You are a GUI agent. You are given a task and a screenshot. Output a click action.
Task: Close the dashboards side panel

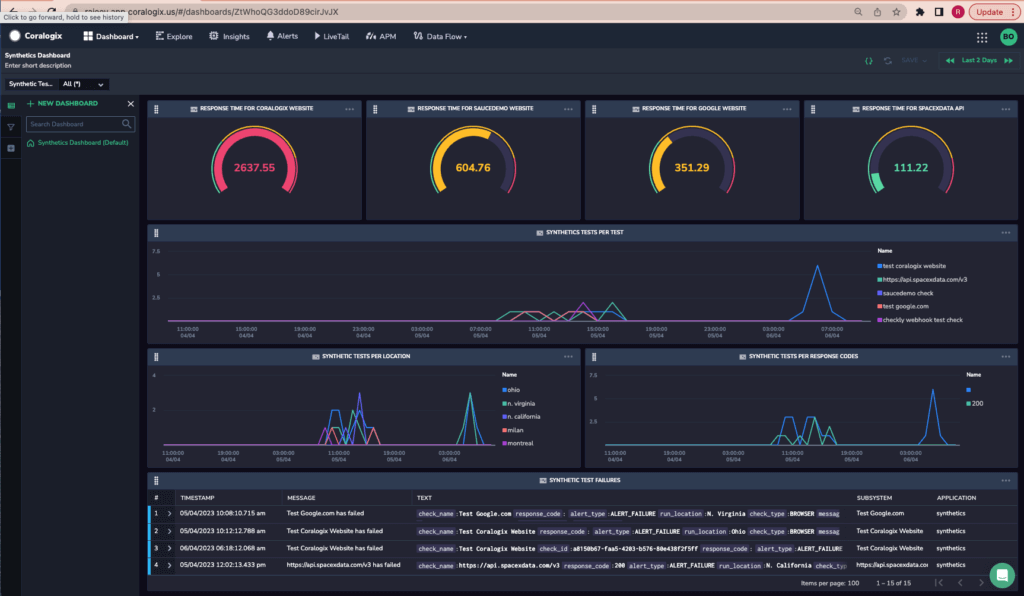click(131, 104)
